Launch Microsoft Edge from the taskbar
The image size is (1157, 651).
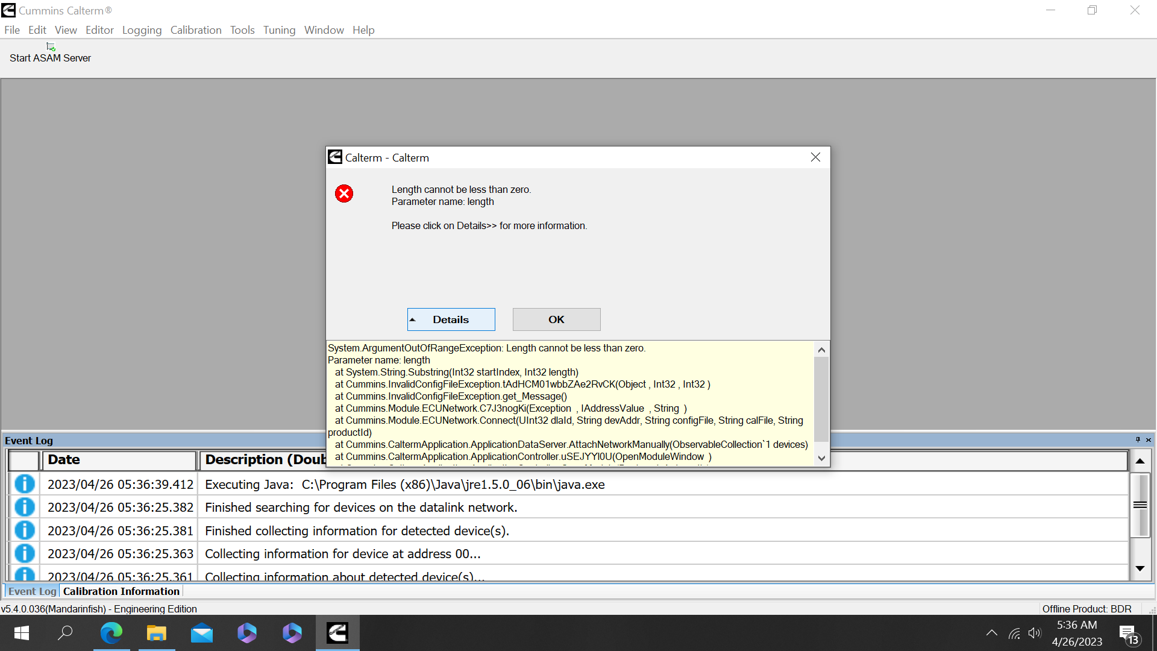click(x=111, y=633)
